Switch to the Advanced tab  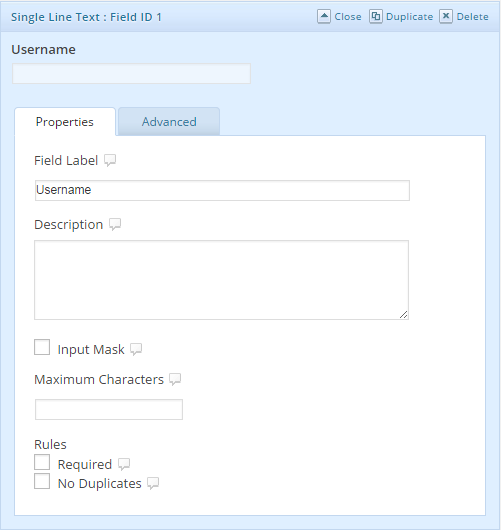pos(169,122)
